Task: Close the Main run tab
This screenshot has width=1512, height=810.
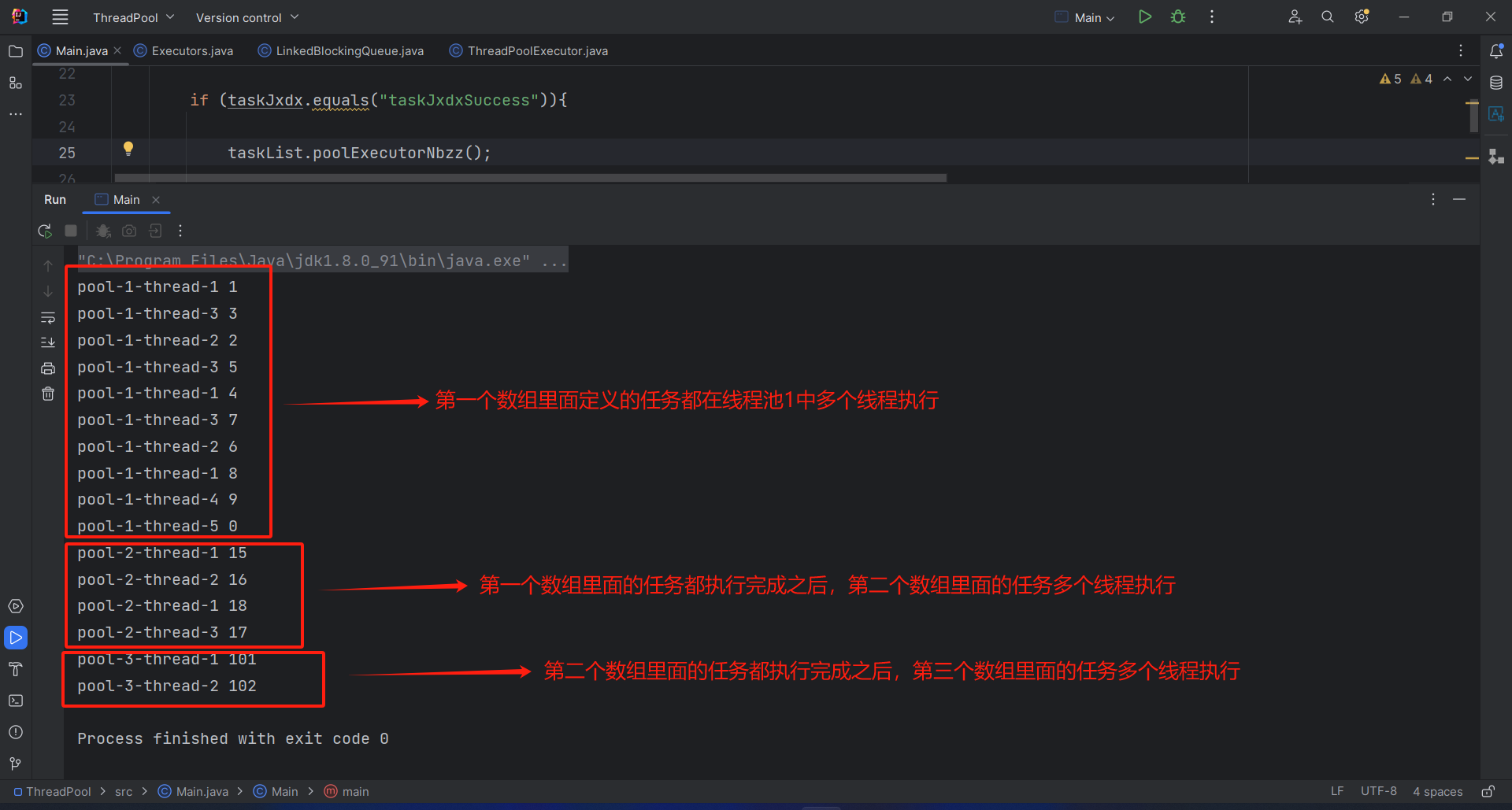Action: pyautogui.click(x=156, y=200)
